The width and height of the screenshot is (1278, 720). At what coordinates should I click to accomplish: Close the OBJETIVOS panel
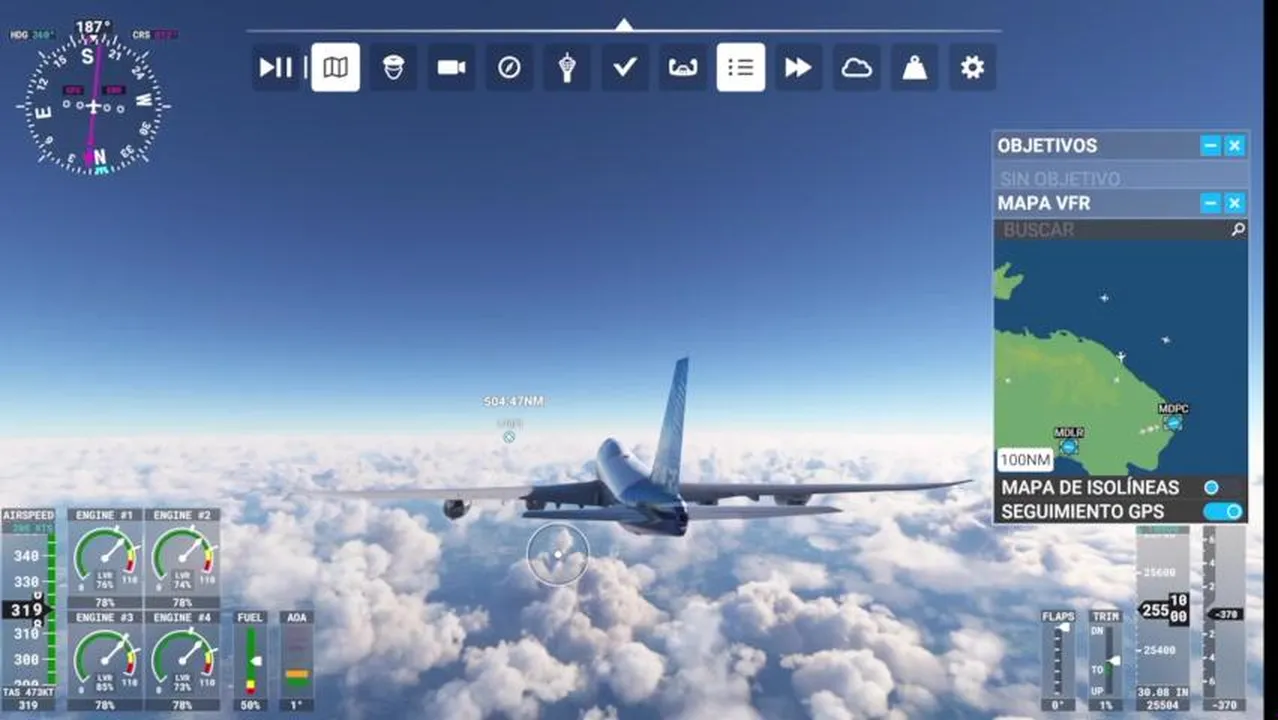(1235, 146)
